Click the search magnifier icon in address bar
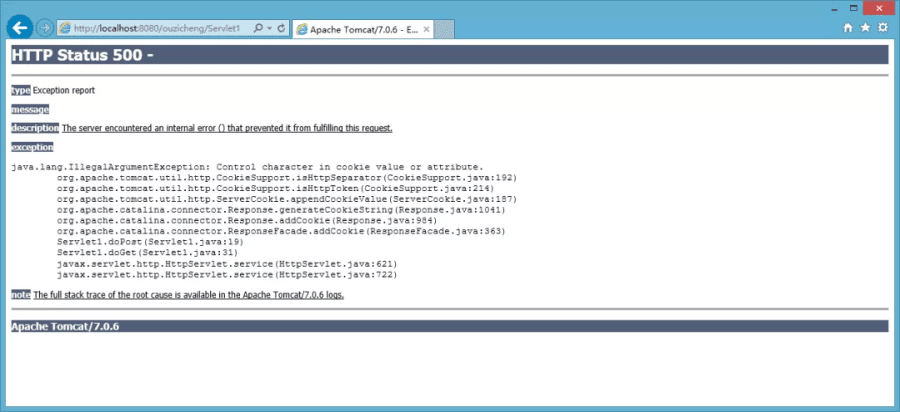 (258, 28)
